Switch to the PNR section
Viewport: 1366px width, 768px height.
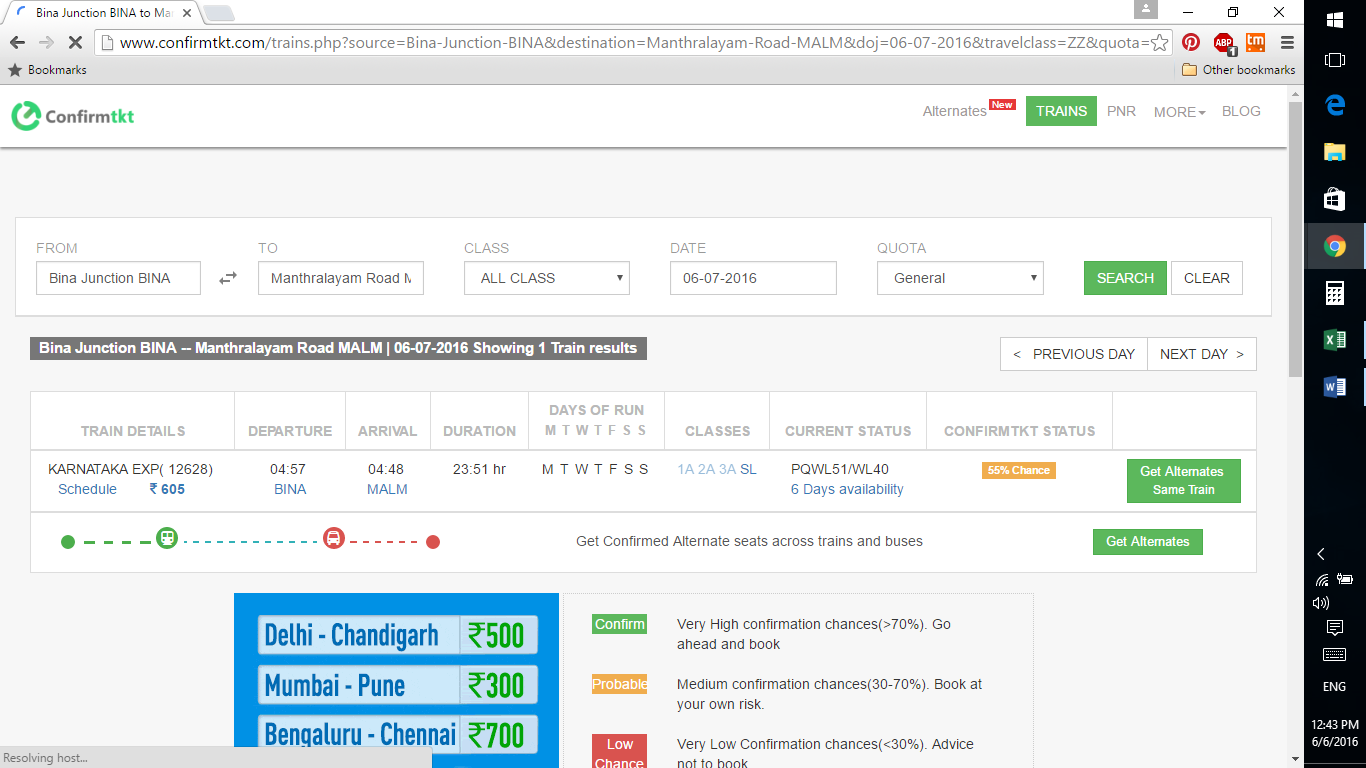point(1121,111)
